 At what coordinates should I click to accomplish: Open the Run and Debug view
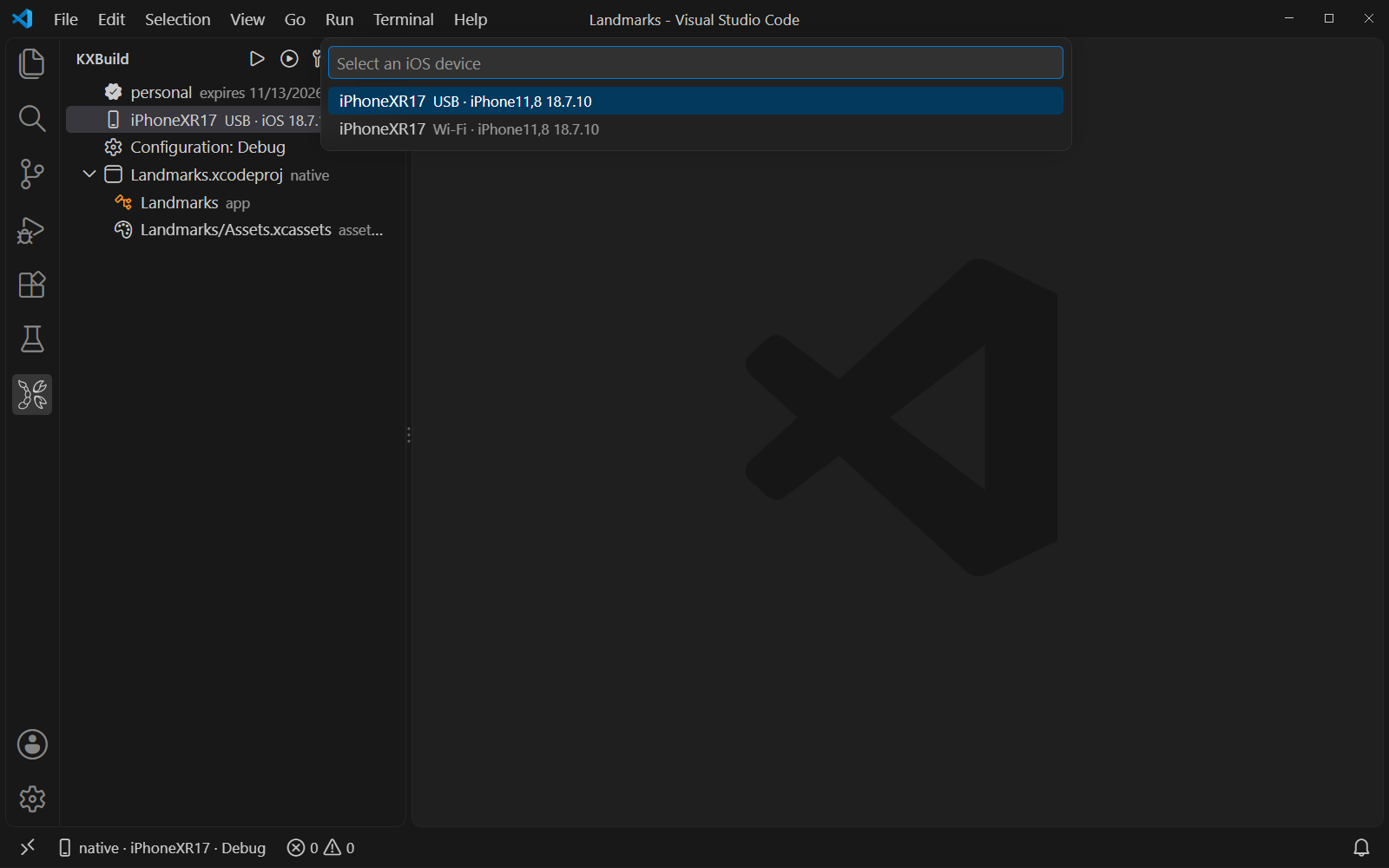point(32,230)
